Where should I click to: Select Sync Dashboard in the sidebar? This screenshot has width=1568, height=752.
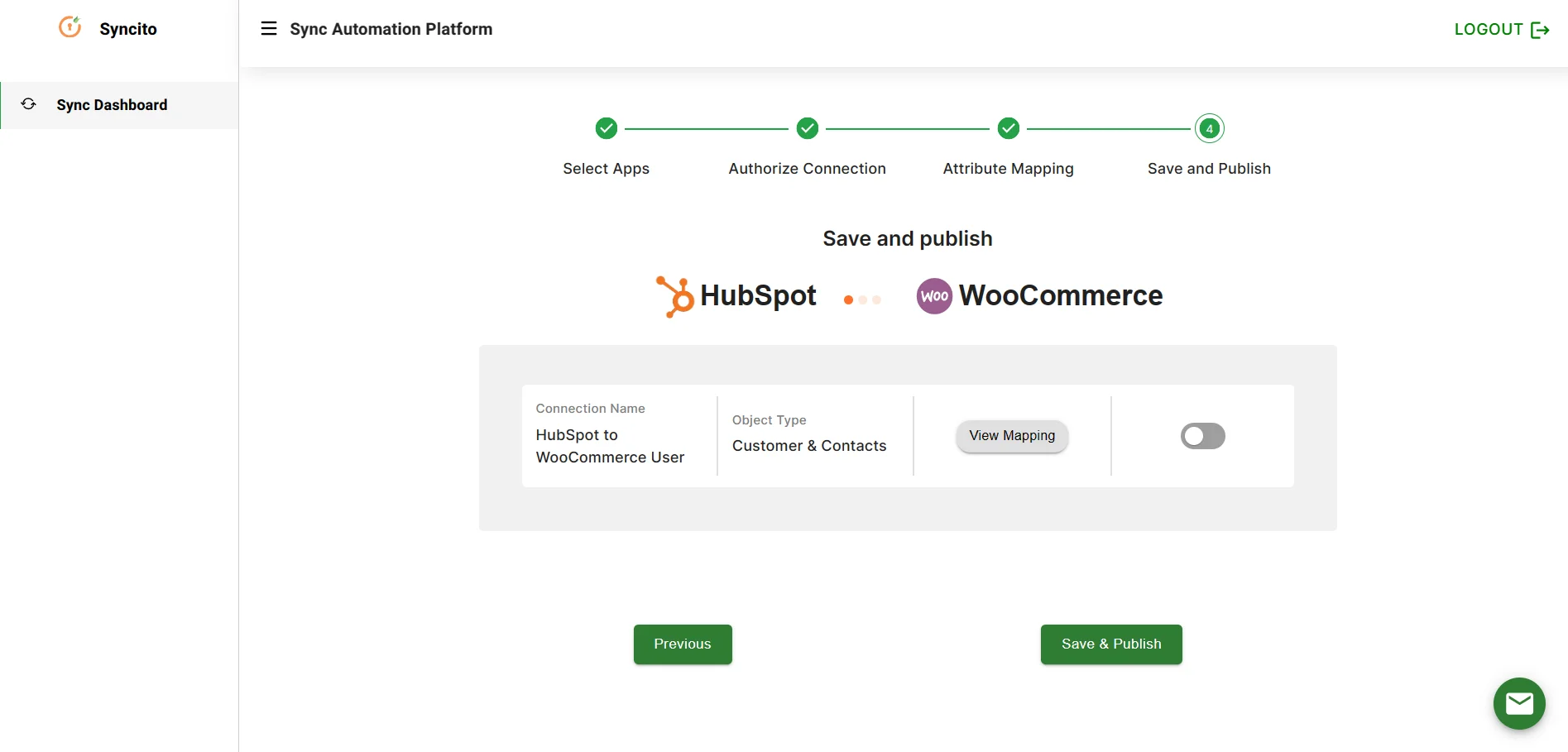coord(113,105)
